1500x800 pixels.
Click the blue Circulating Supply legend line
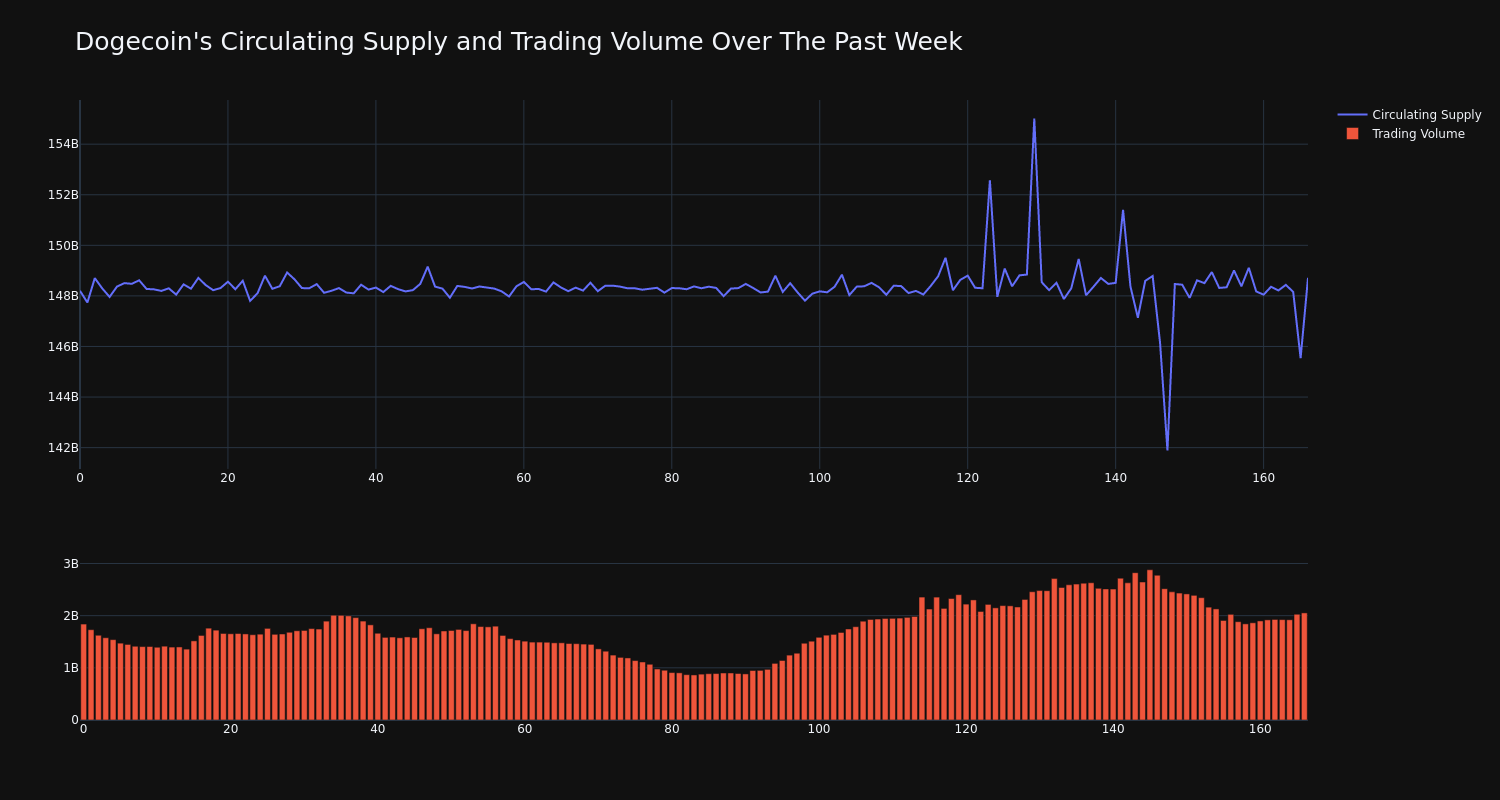[x=1352, y=115]
